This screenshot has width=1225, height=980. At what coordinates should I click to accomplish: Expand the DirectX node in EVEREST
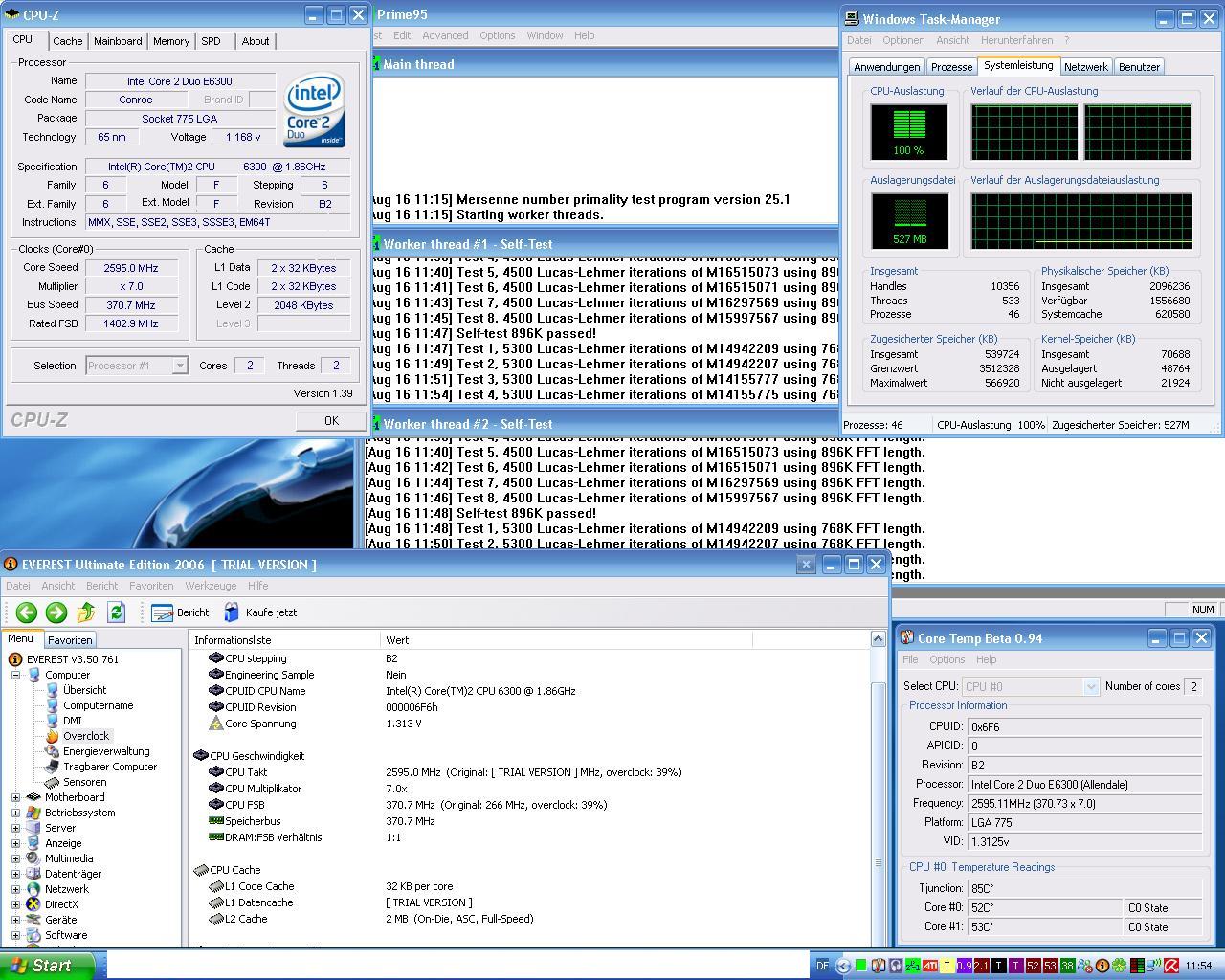(x=15, y=904)
